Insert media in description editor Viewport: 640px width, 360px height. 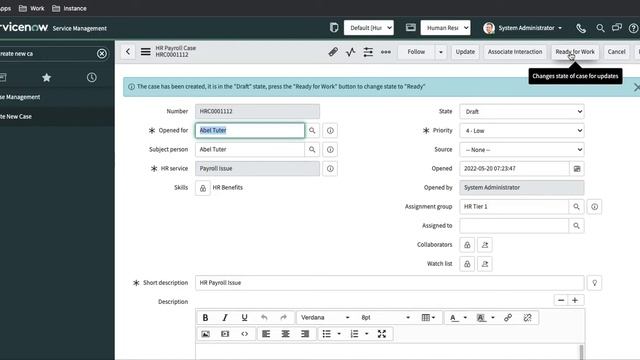pos(225,334)
